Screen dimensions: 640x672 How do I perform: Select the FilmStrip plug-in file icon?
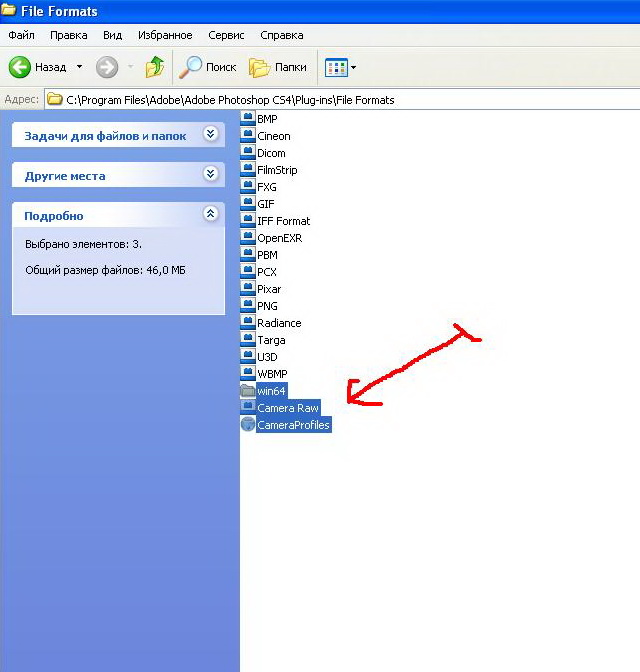click(248, 169)
